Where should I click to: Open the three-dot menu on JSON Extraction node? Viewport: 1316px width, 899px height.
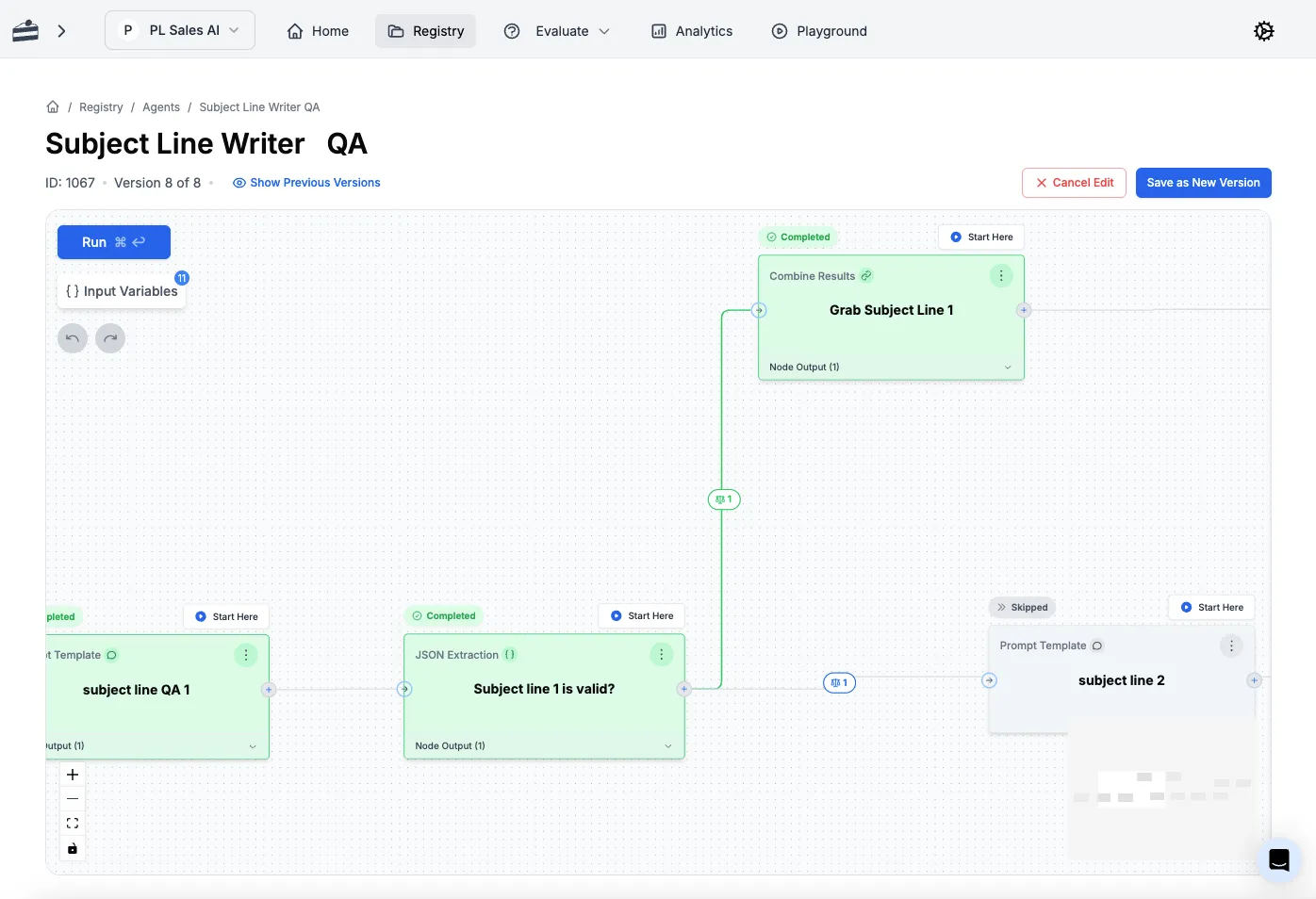[662, 655]
